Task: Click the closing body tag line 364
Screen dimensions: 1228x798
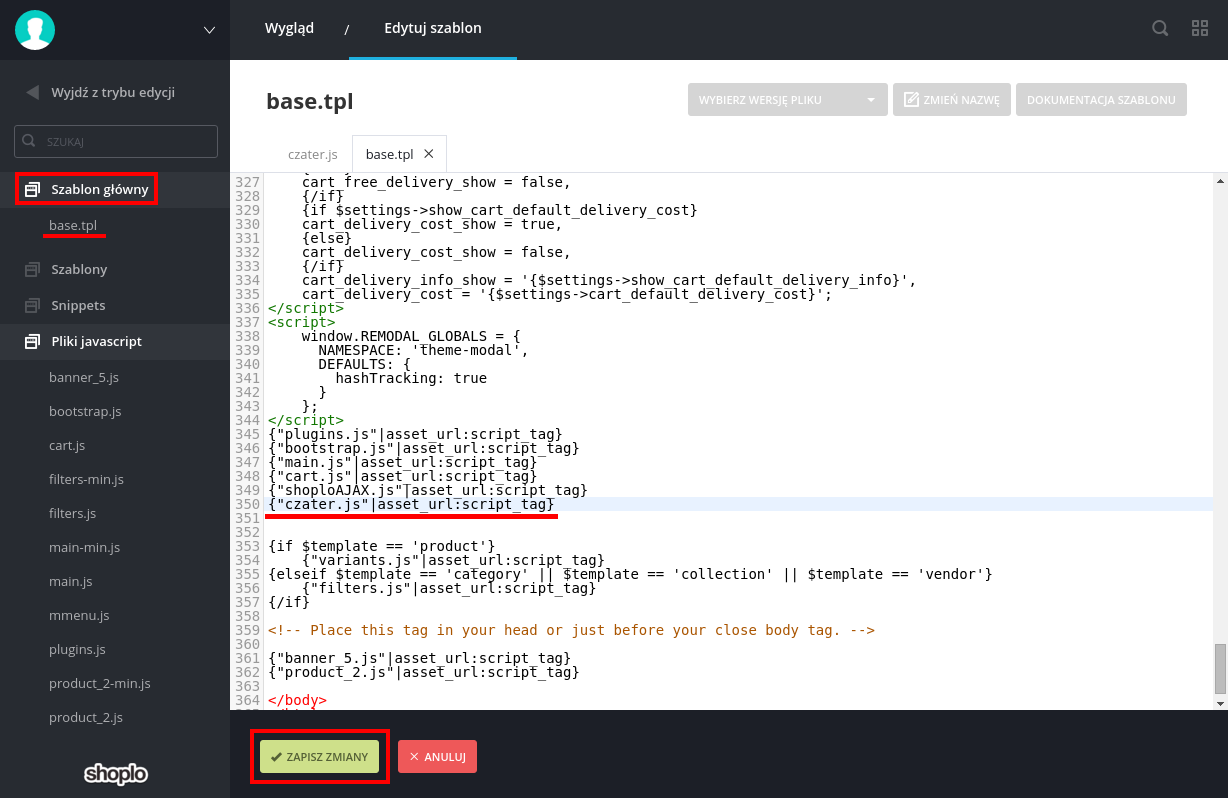Action: [297, 700]
